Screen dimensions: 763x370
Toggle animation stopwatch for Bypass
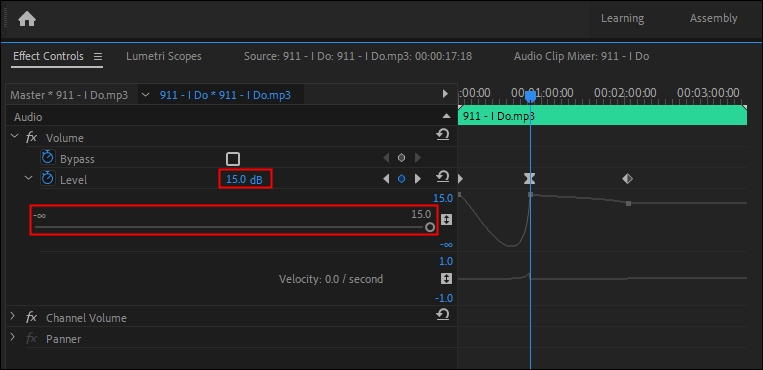[x=47, y=157]
